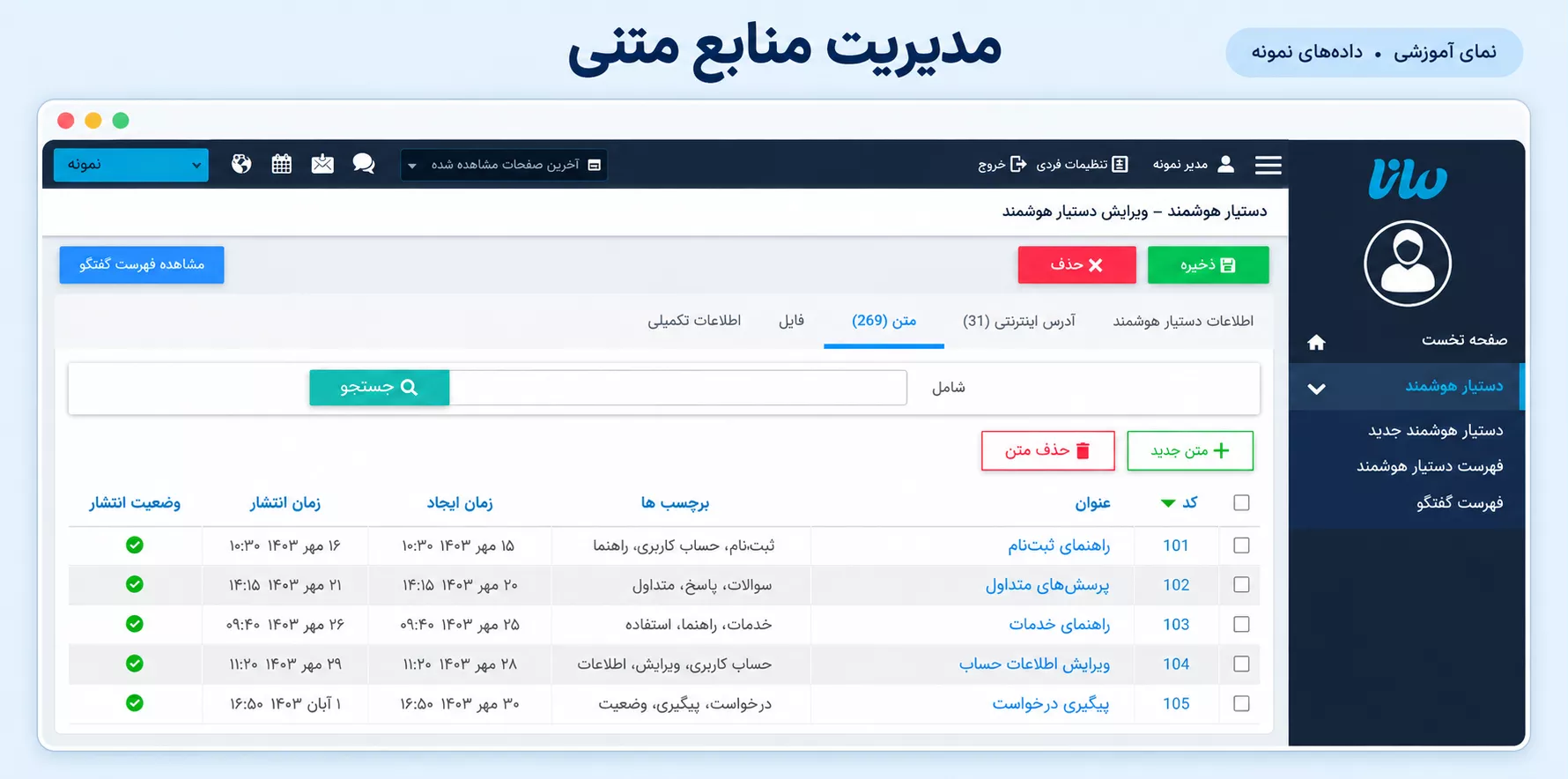Open the chat bubbles icon
Viewport: 1568px width, 779px height.
point(364,164)
